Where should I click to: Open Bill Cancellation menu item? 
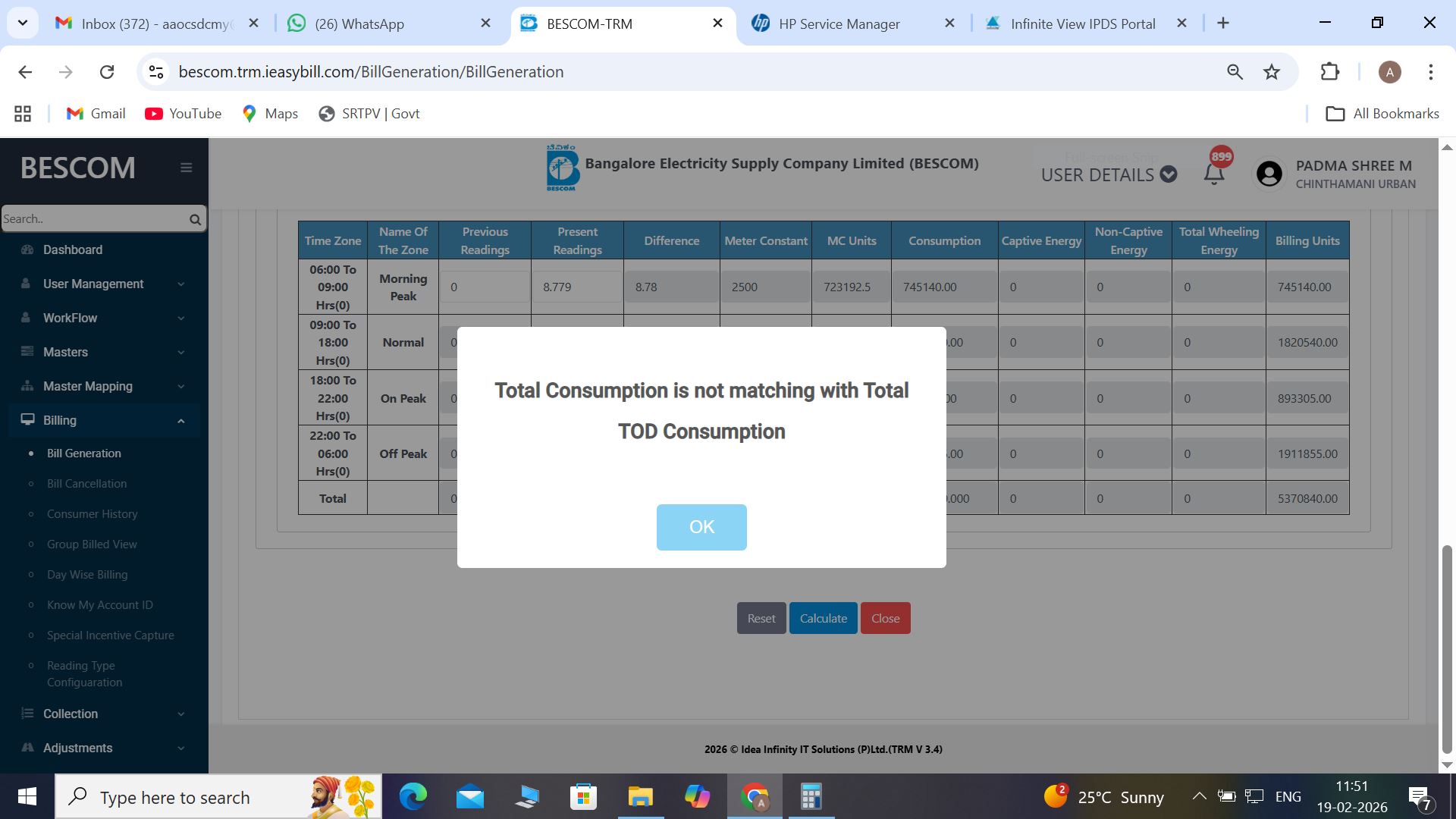(86, 484)
